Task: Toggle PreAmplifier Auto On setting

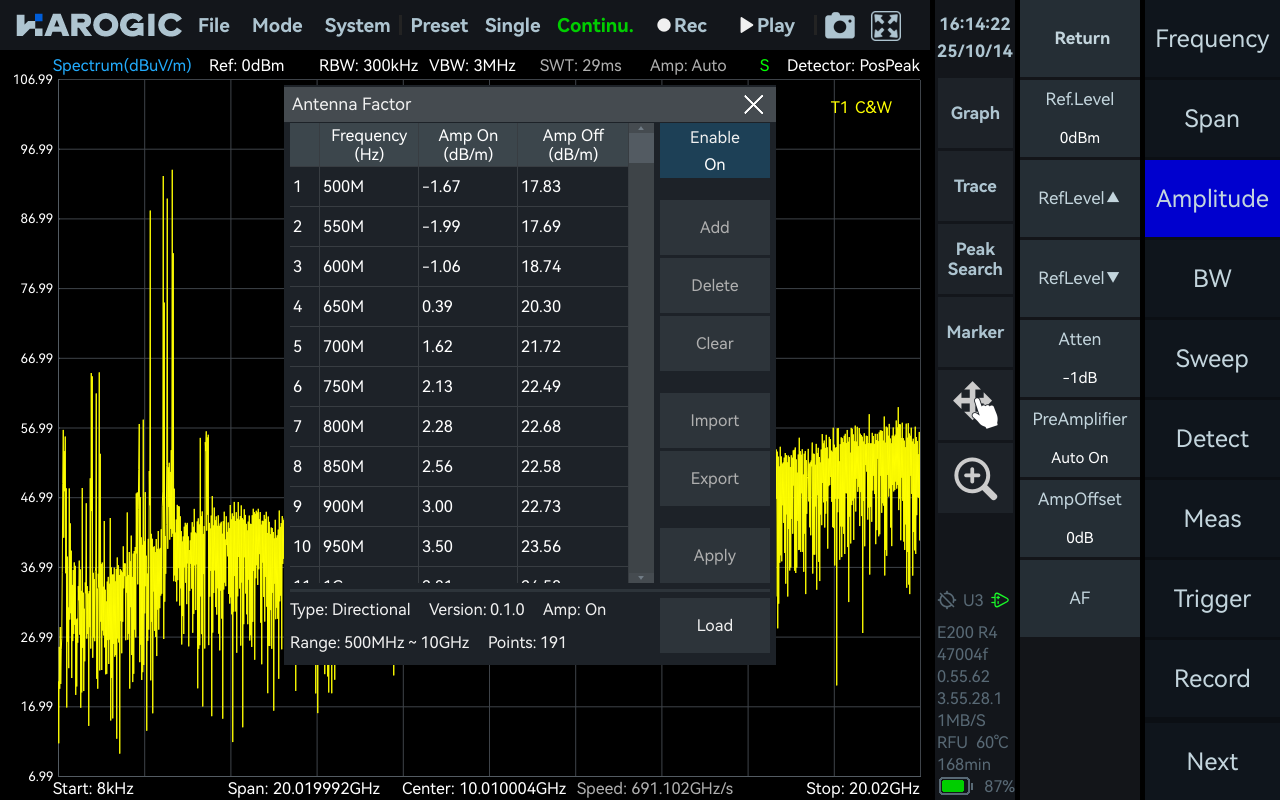Action: pos(1079,438)
